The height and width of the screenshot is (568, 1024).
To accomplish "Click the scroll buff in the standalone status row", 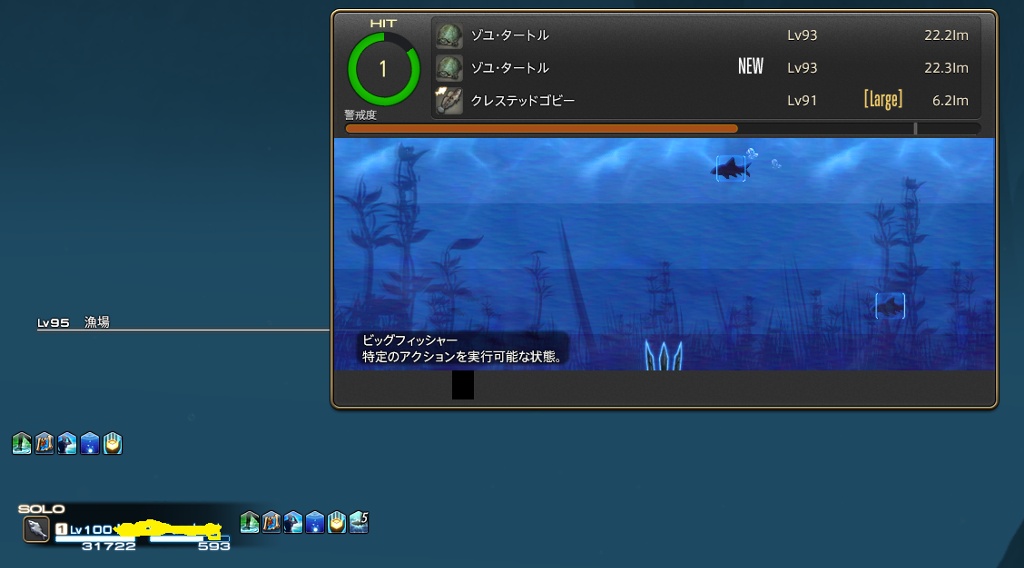I will tap(44, 443).
